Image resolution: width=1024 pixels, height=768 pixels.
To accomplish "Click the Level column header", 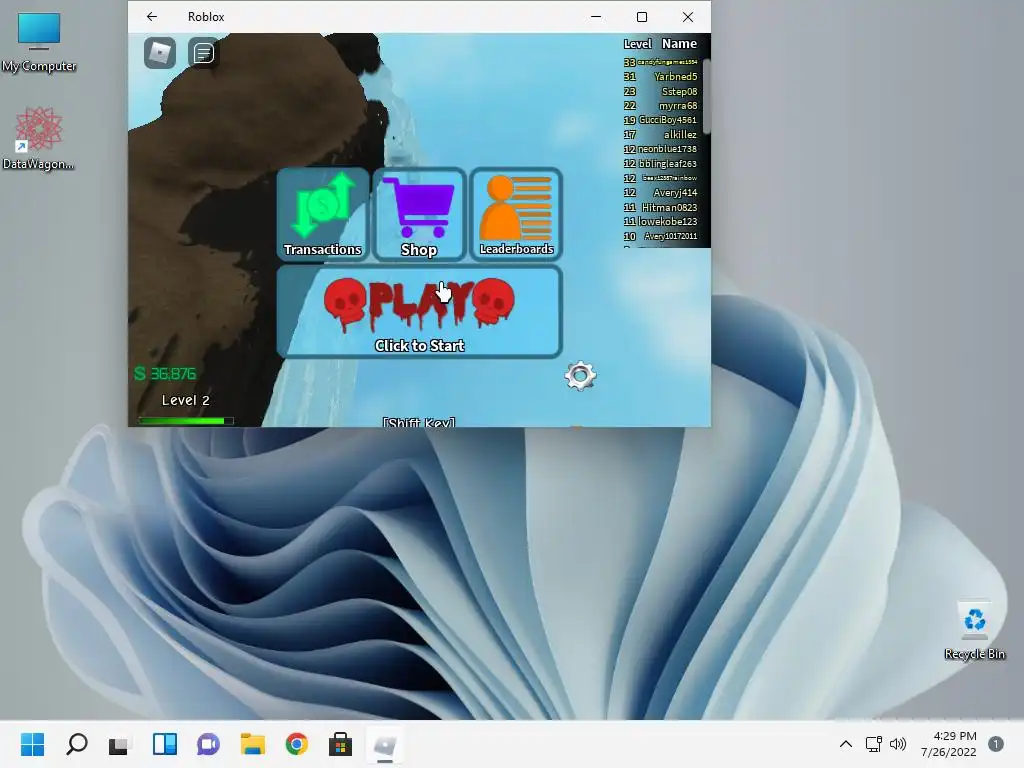I will pyautogui.click(x=637, y=44).
